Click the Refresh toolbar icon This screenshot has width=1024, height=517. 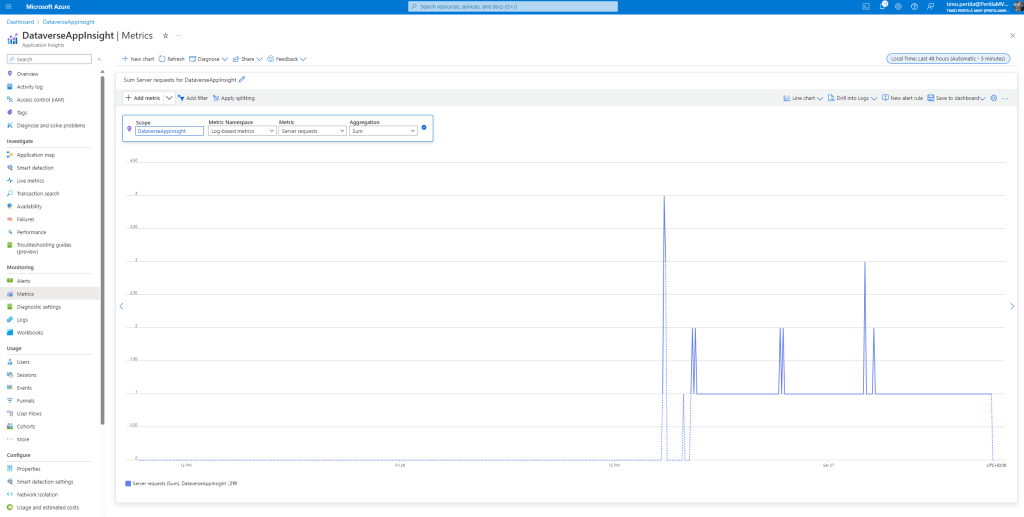point(171,59)
